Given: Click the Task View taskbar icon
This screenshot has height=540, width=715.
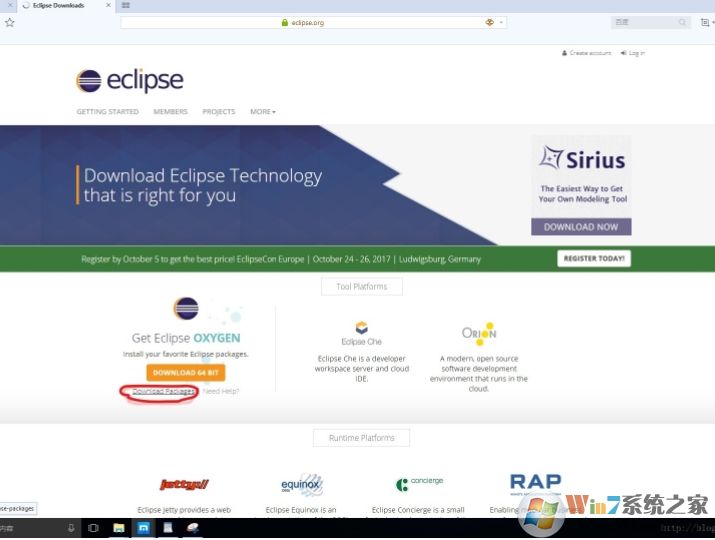Looking at the screenshot, I should (x=93, y=528).
